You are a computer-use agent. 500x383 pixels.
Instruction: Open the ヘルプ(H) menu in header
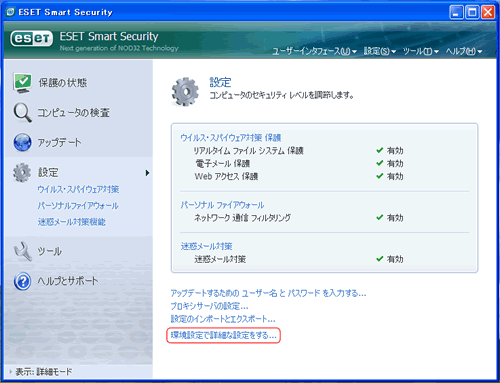pos(464,51)
